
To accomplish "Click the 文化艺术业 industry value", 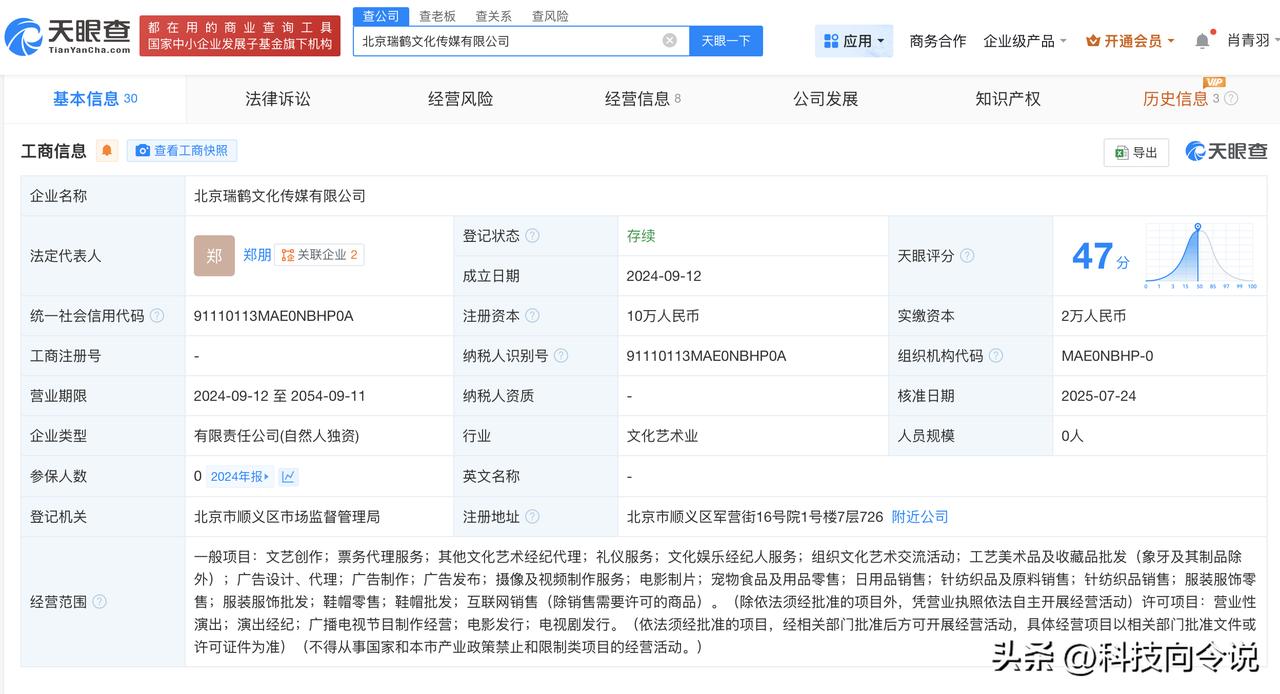I will [x=662, y=436].
